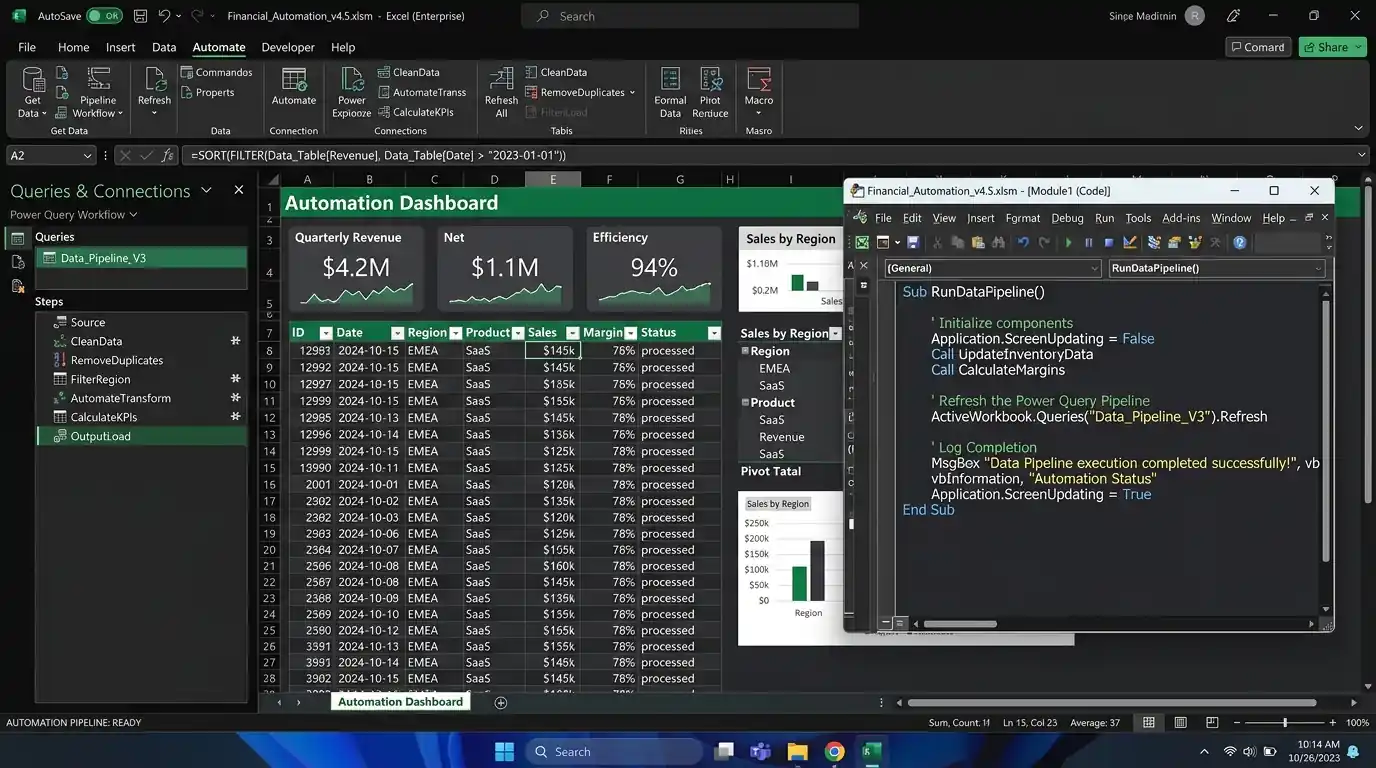Open the Debug menu in VBA editor
The width and height of the screenshot is (1376, 768).
click(x=1067, y=218)
